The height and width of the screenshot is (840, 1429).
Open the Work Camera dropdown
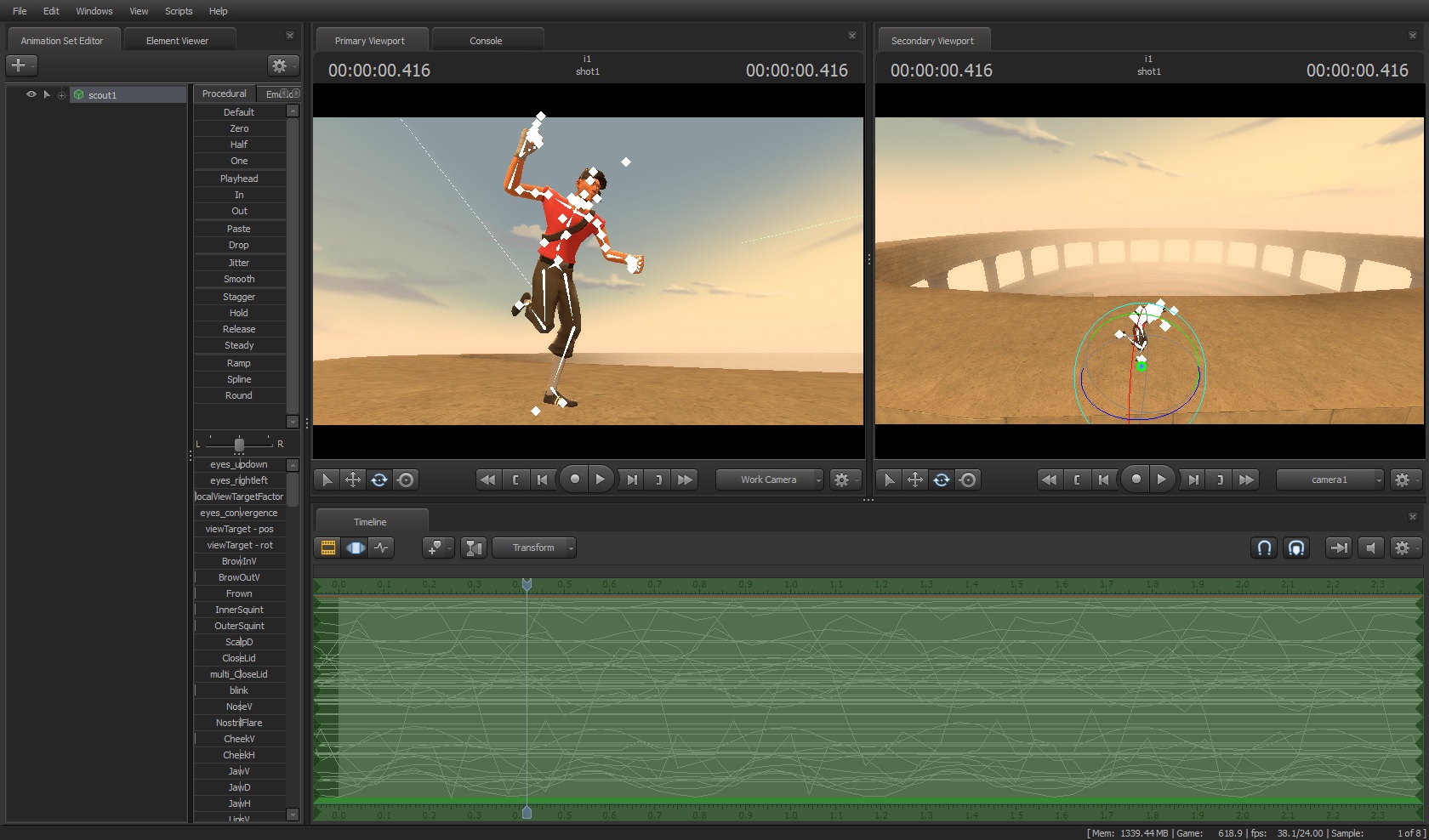(x=770, y=480)
